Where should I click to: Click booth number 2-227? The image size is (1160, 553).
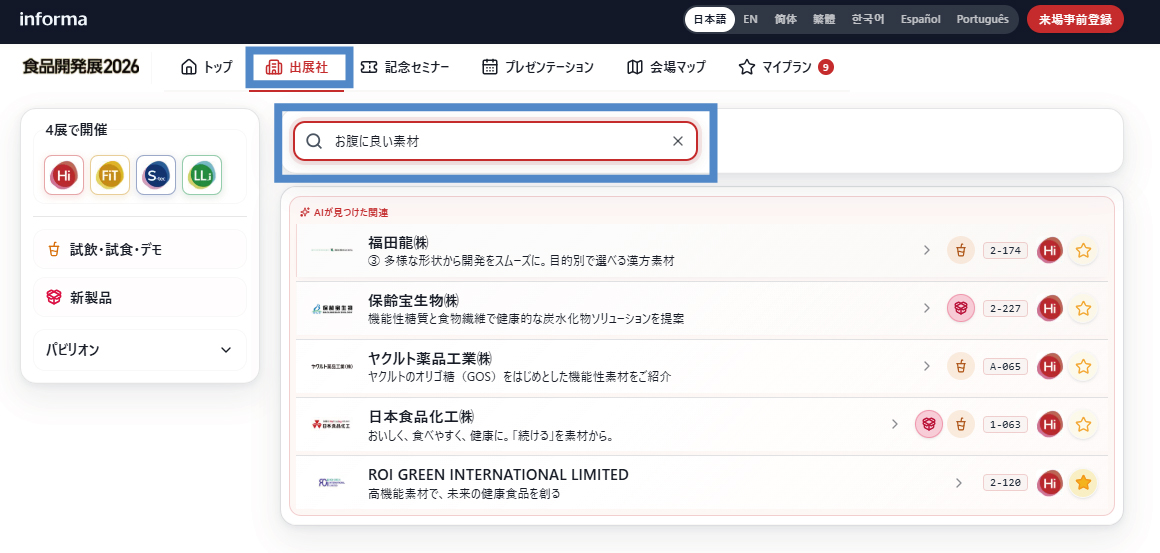click(1005, 308)
